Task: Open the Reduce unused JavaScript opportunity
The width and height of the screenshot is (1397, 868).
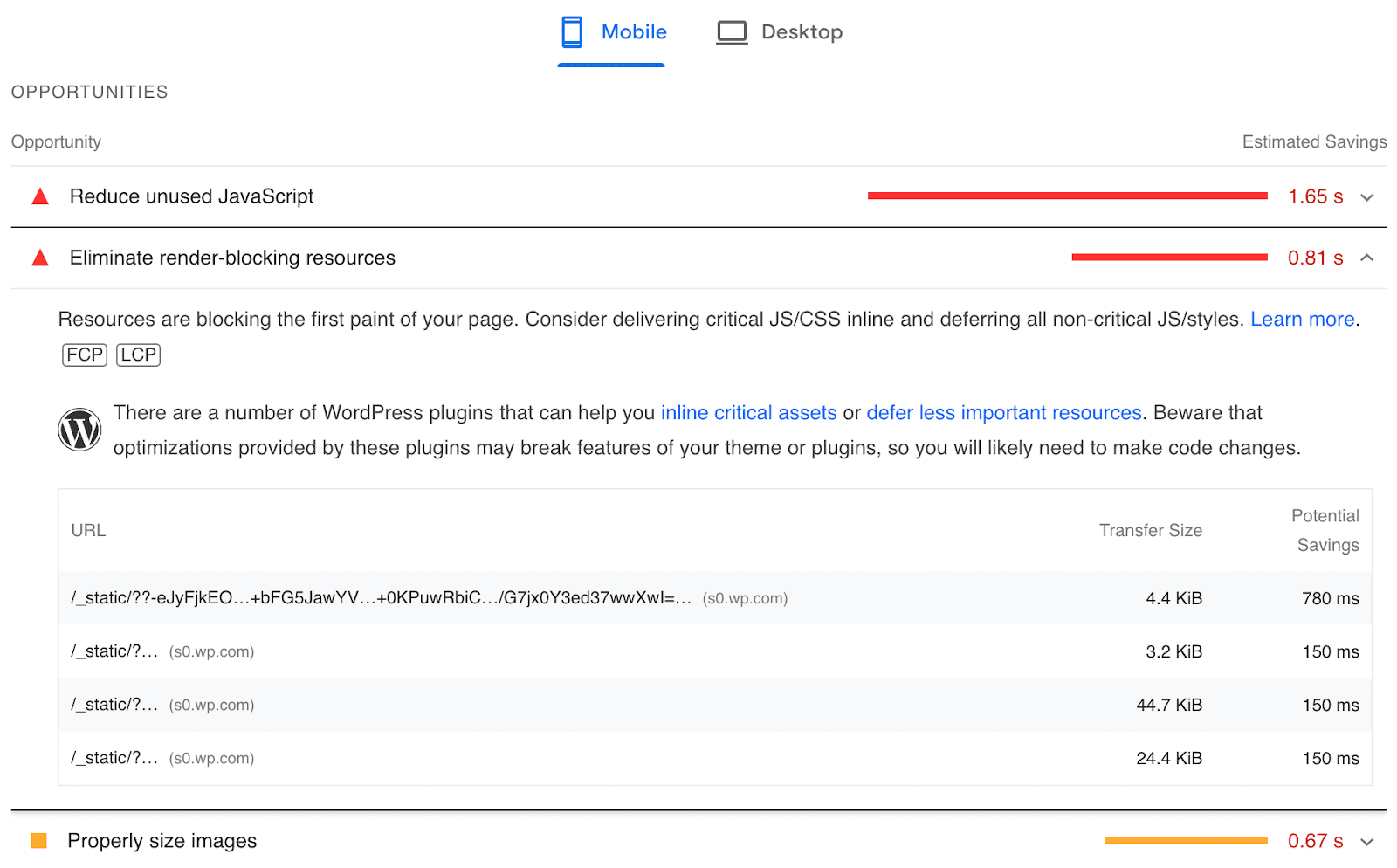Action: (x=698, y=196)
